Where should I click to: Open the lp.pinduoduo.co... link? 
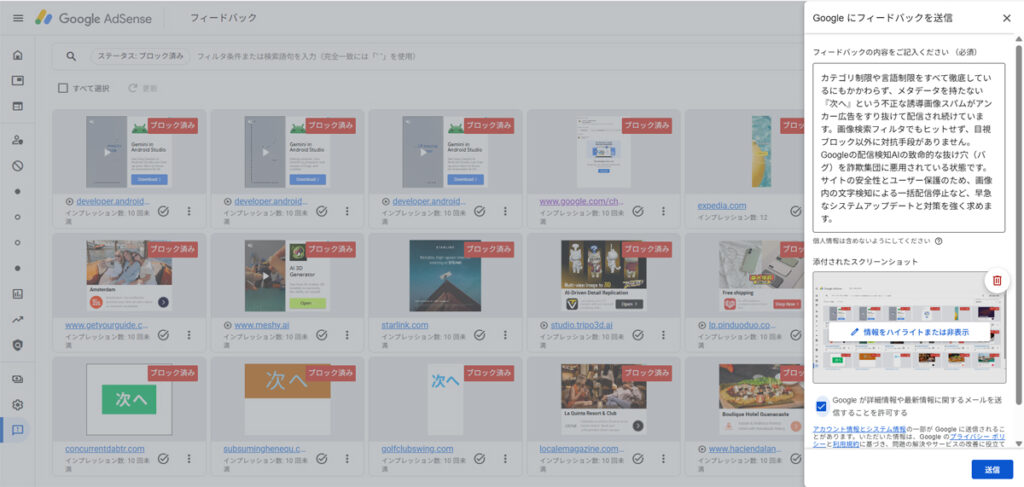[741, 324]
